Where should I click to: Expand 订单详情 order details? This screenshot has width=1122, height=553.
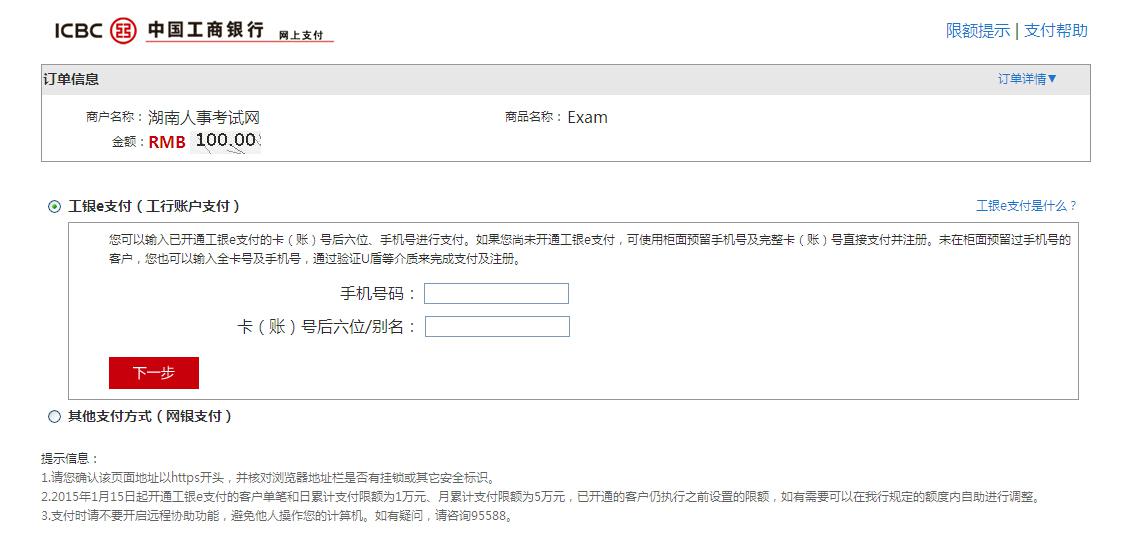tap(1028, 79)
